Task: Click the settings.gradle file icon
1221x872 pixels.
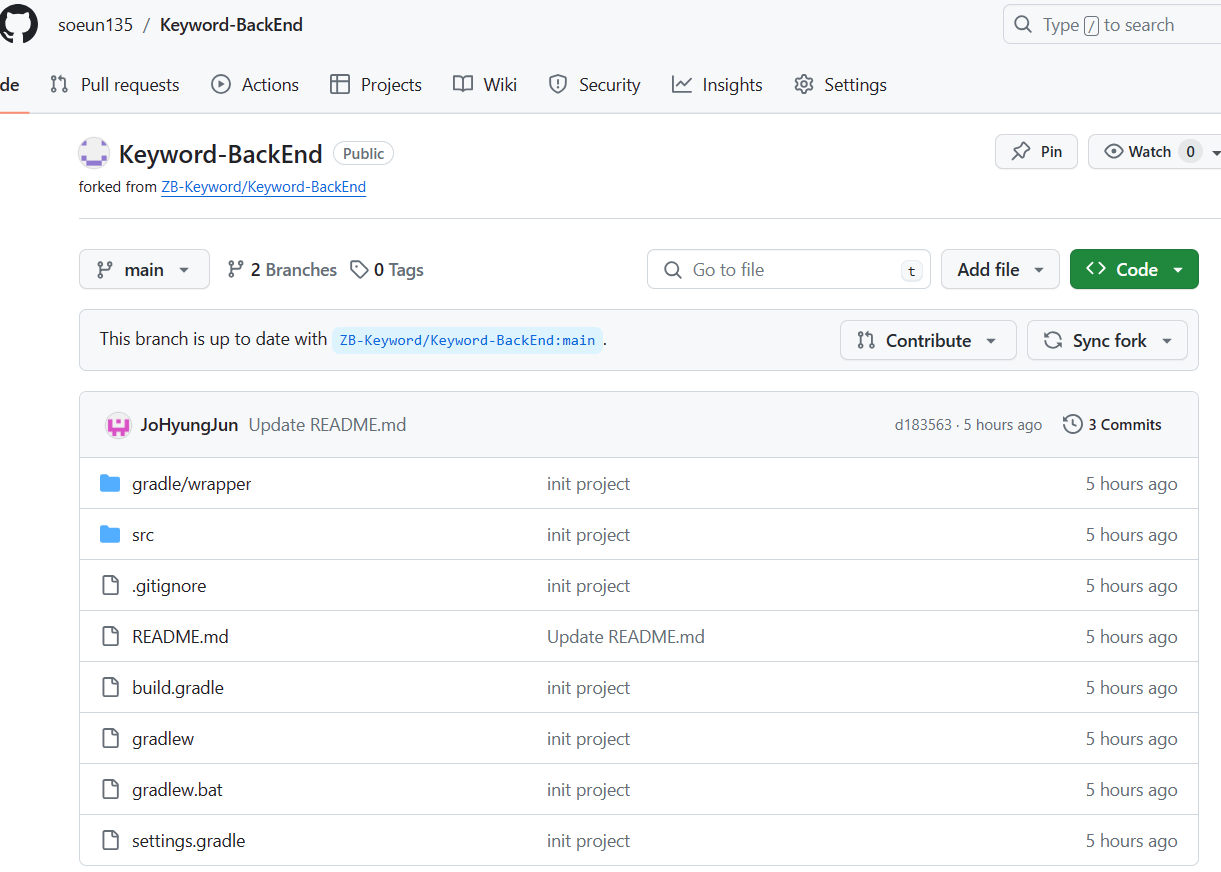Action: pos(111,841)
